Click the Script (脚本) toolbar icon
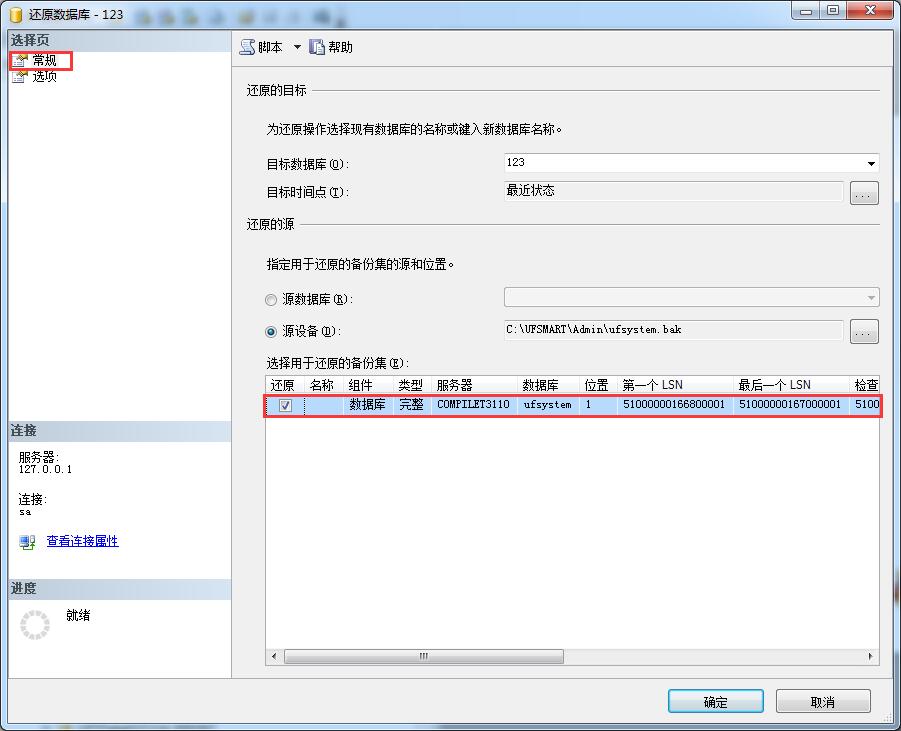Screen dimensions: 901x731 [x=247, y=47]
